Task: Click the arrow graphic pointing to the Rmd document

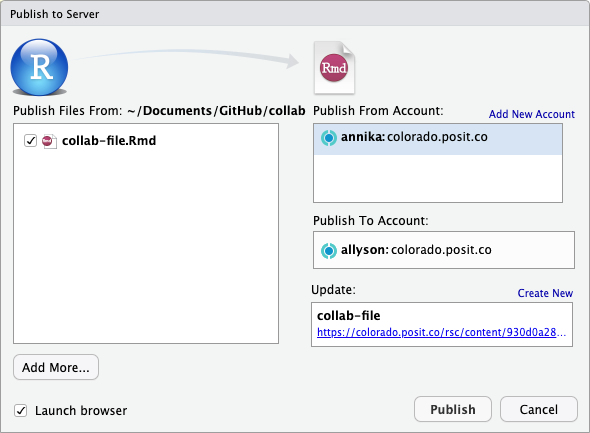Action: point(186,58)
